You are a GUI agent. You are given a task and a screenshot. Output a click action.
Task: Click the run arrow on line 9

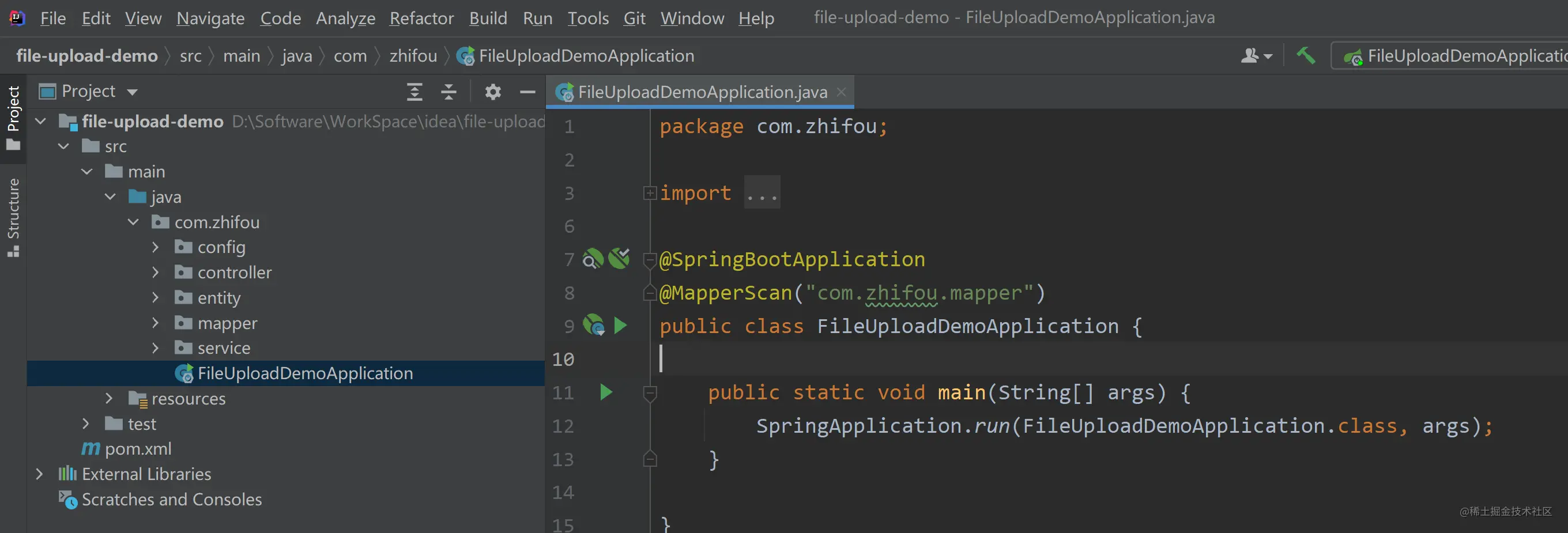[x=620, y=326]
